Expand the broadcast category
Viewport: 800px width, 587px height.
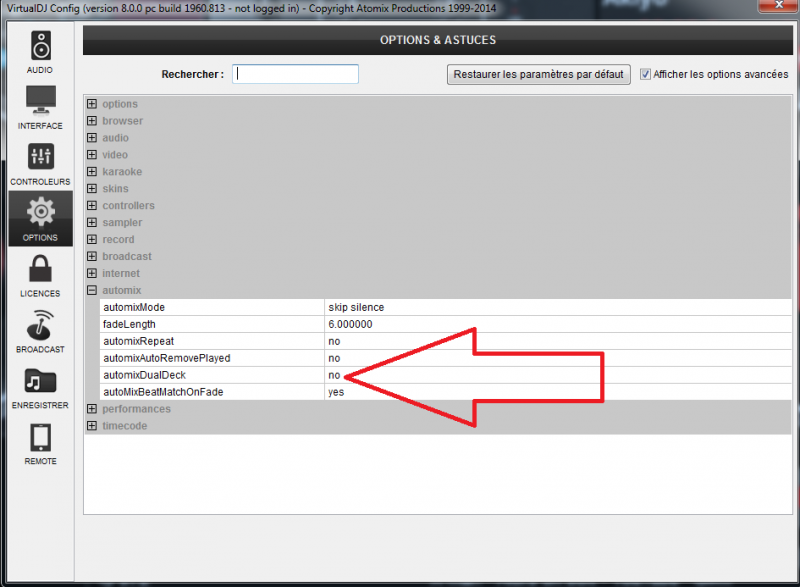pyautogui.click(x=92, y=256)
